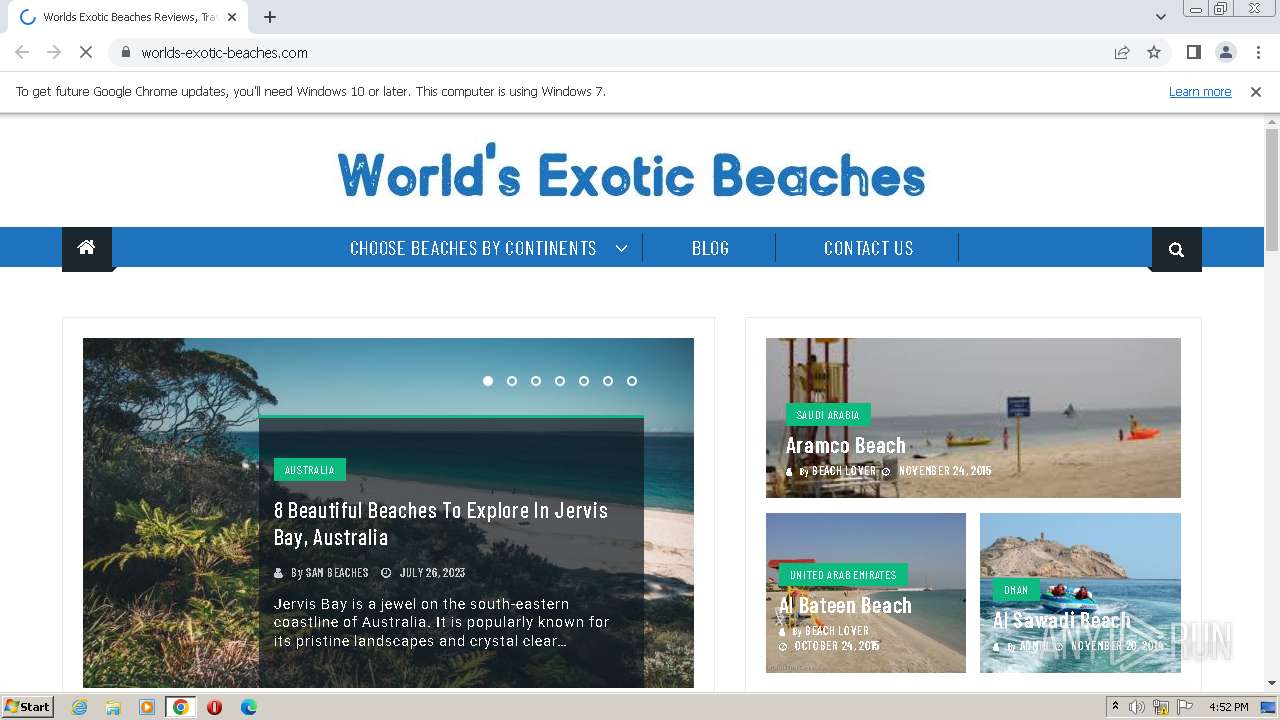
Task: Bookmark this page with the star icon
Action: (x=1154, y=52)
